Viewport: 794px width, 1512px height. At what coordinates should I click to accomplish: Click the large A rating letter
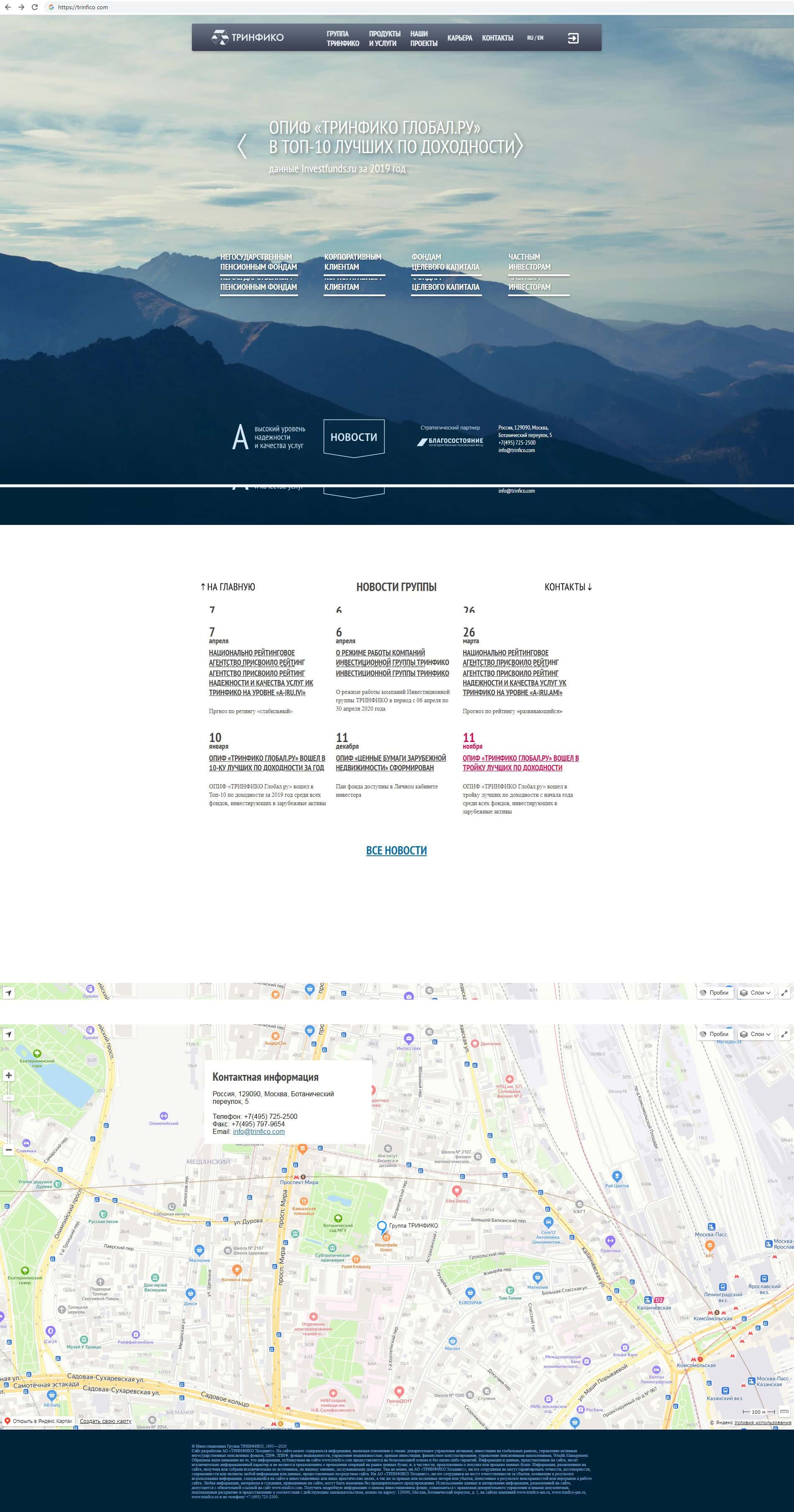click(240, 437)
